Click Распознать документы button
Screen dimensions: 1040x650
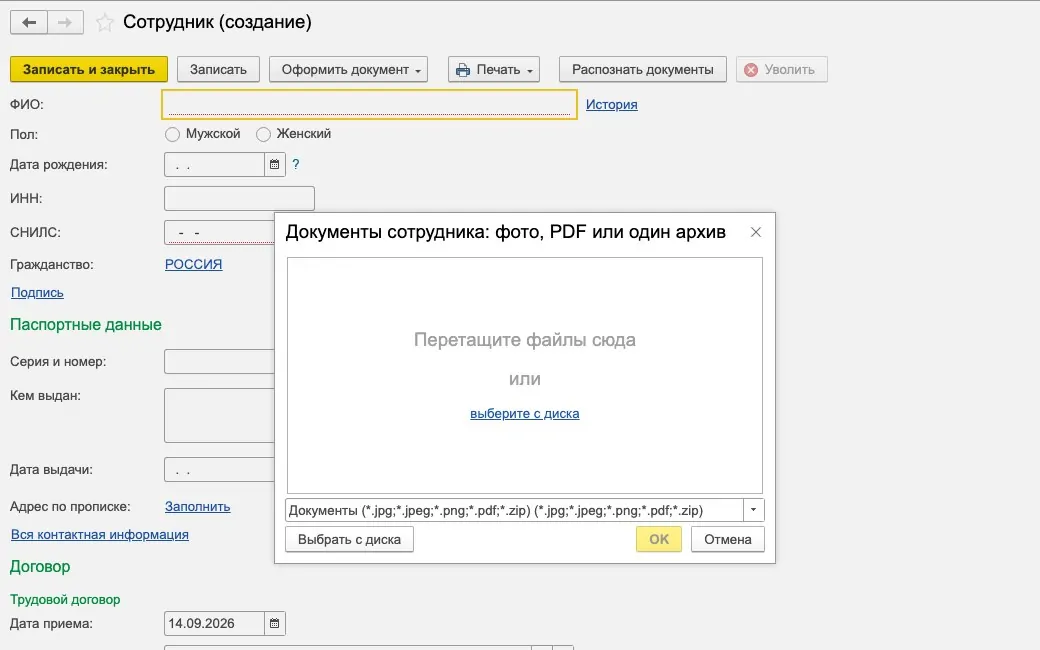(643, 70)
